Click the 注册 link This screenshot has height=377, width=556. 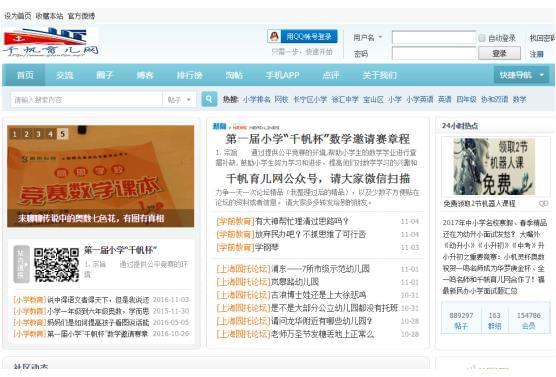point(536,54)
